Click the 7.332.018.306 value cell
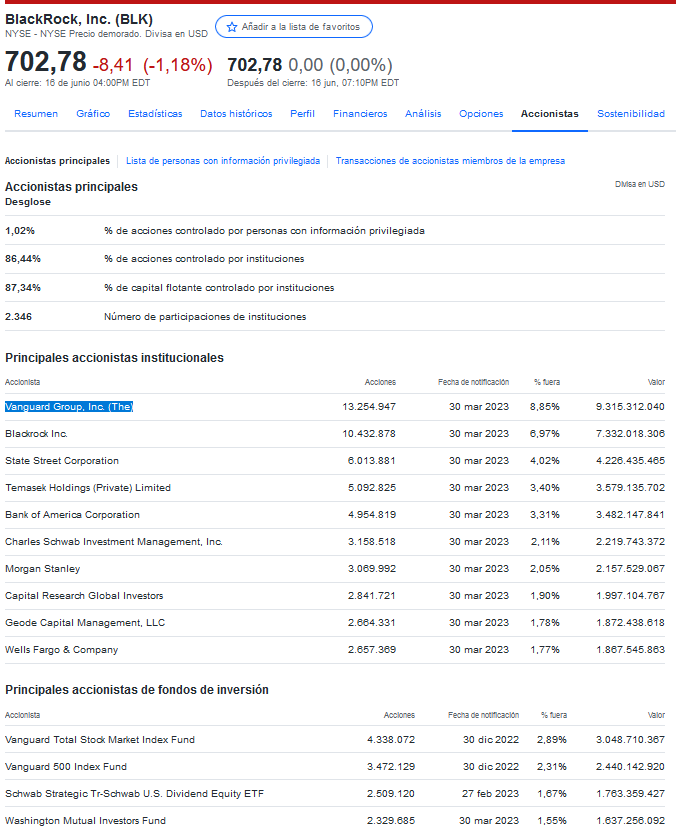This screenshot has height=830, width=676. tap(630, 434)
